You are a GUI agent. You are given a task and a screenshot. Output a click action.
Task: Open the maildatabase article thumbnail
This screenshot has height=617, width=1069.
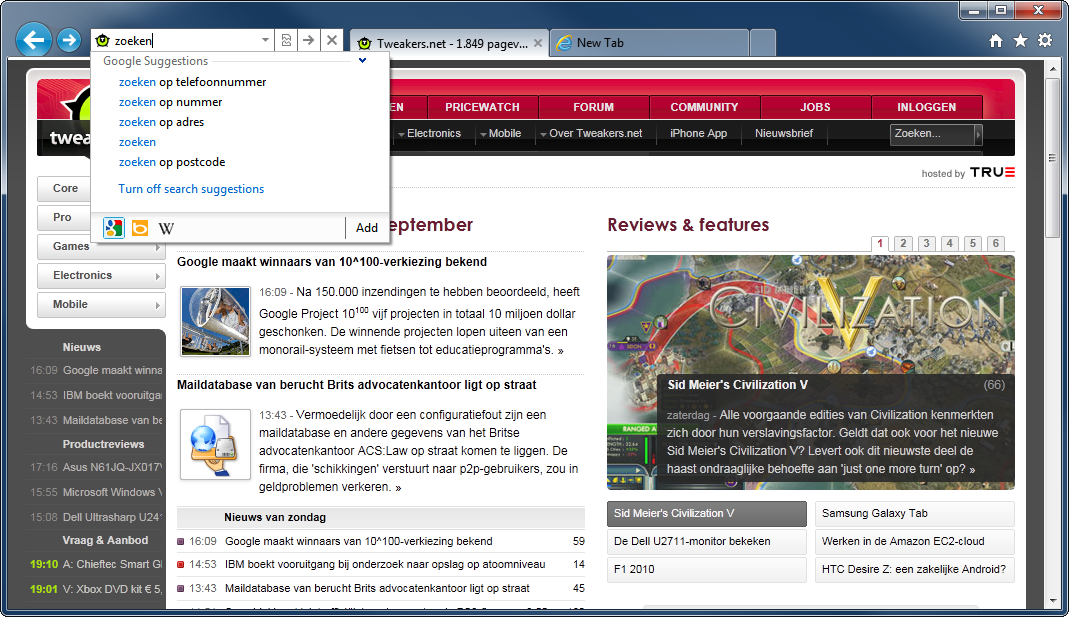point(215,445)
